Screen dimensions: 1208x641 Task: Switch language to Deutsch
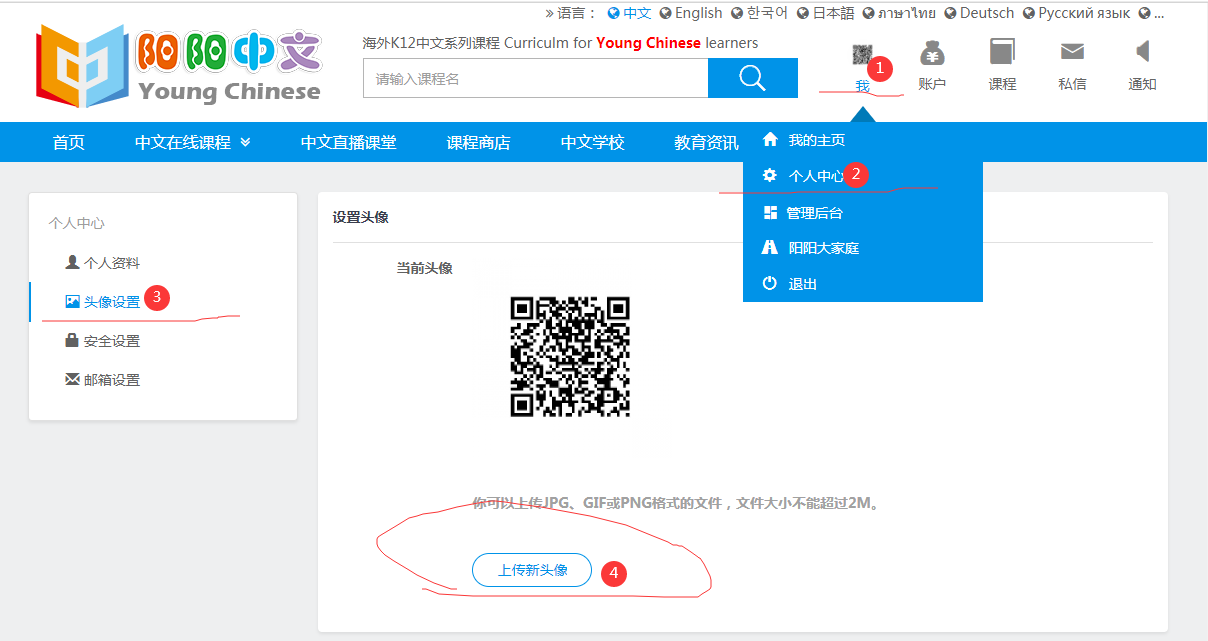point(987,13)
